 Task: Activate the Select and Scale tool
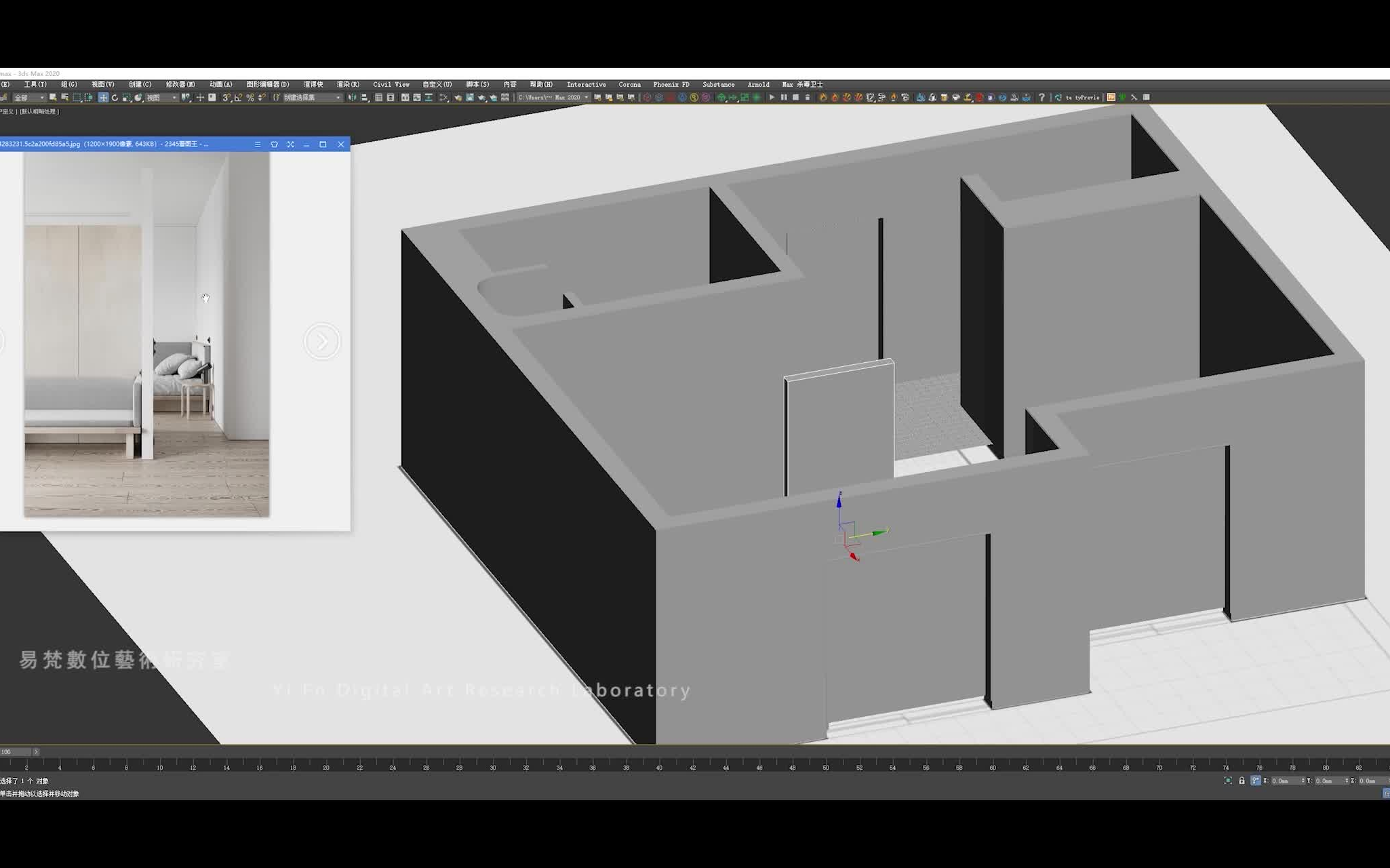coord(126,98)
